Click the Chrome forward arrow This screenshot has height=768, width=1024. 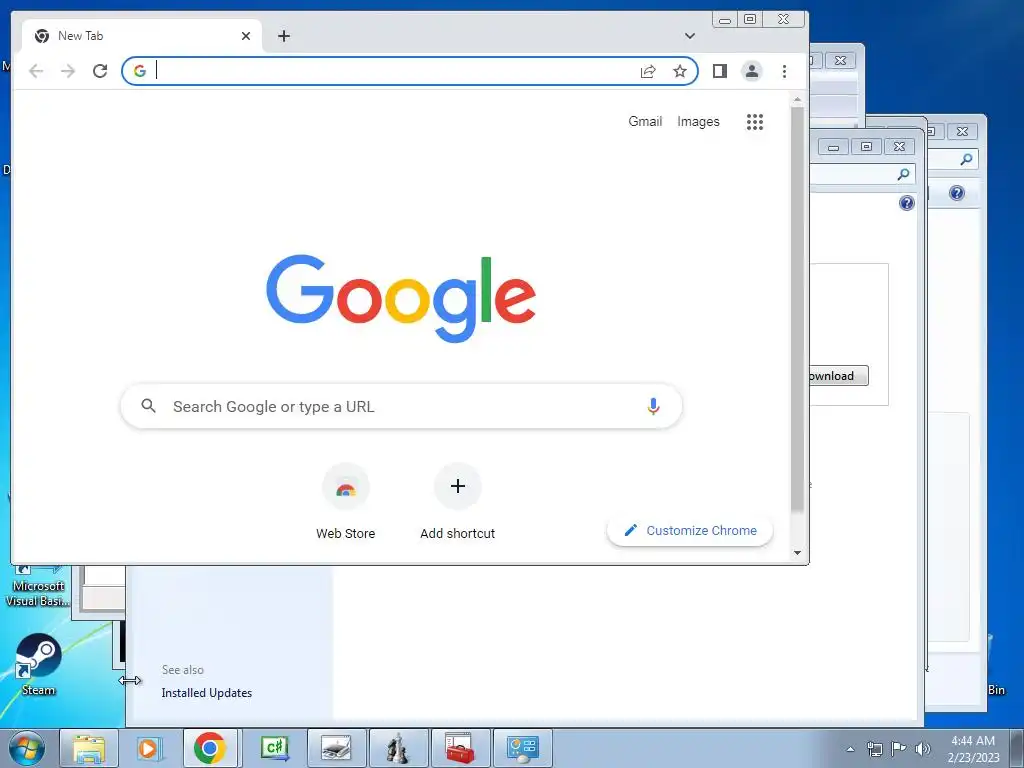pyautogui.click(x=68, y=71)
